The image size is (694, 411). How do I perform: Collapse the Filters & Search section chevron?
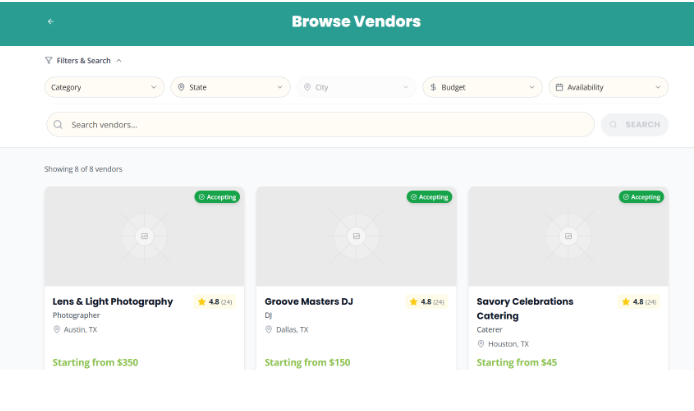click(119, 61)
